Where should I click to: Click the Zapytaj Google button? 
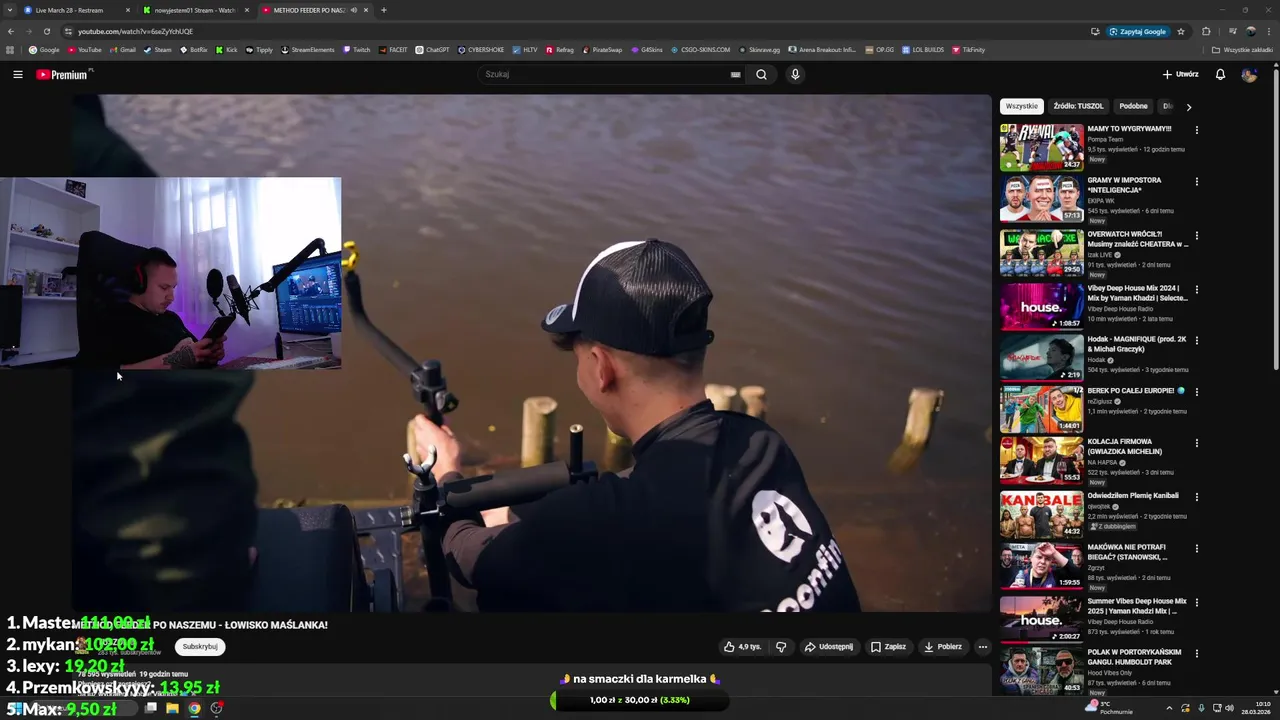click(1137, 31)
